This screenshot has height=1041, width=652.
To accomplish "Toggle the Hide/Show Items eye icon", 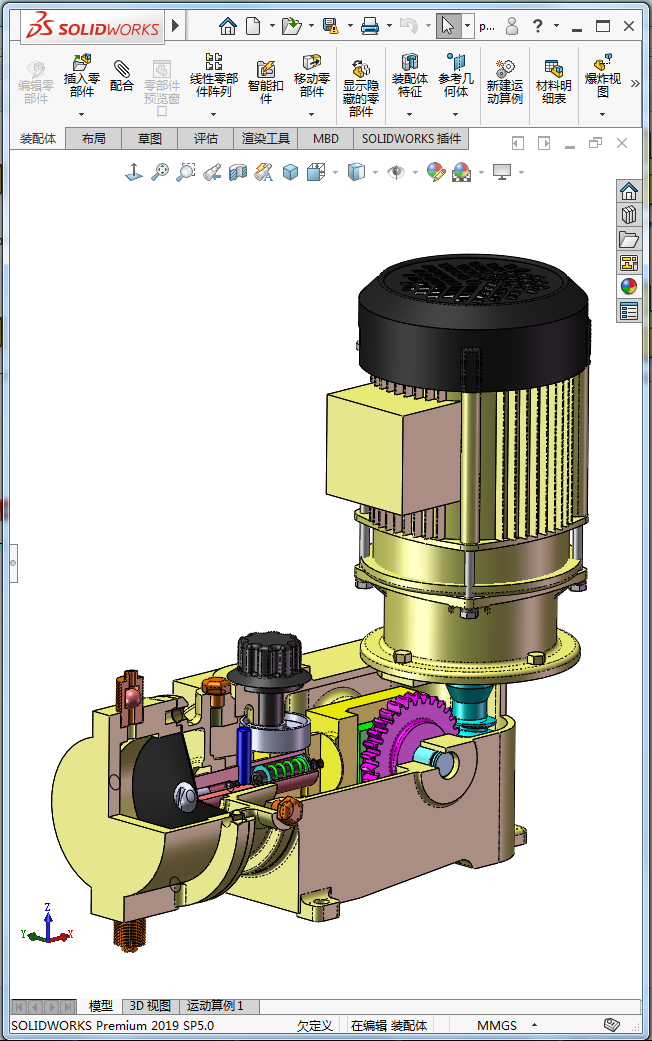I will (396, 173).
